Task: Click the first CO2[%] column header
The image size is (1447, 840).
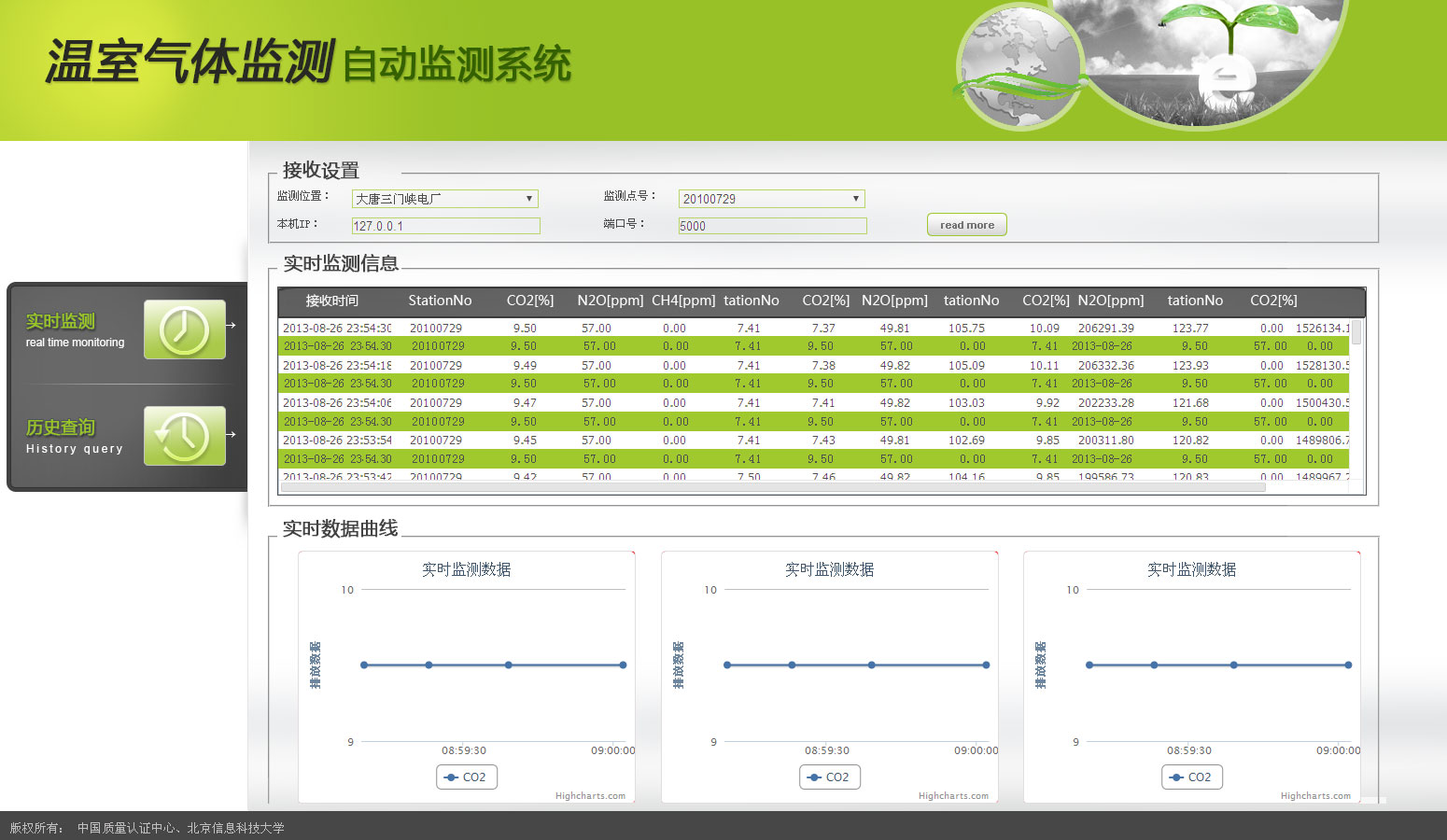Action: tap(530, 301)
